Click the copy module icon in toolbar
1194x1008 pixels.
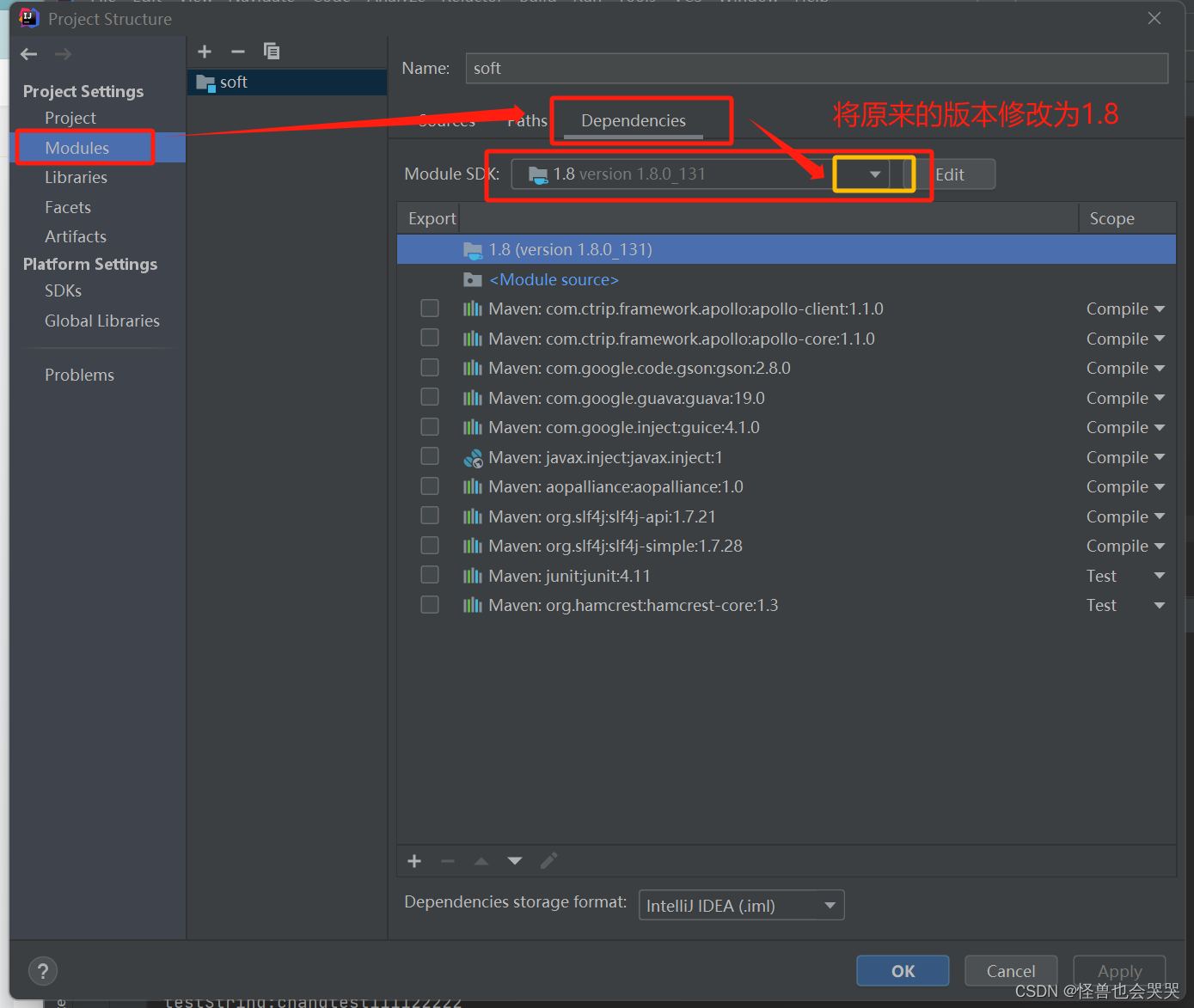point(271,51)
